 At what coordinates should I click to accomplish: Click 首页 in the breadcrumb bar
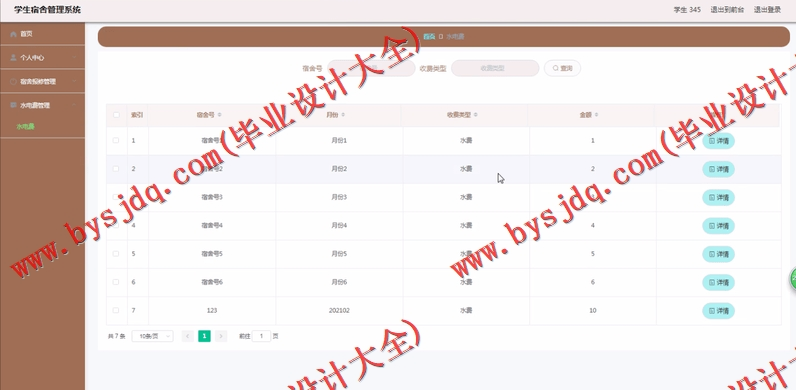[429, 37]
